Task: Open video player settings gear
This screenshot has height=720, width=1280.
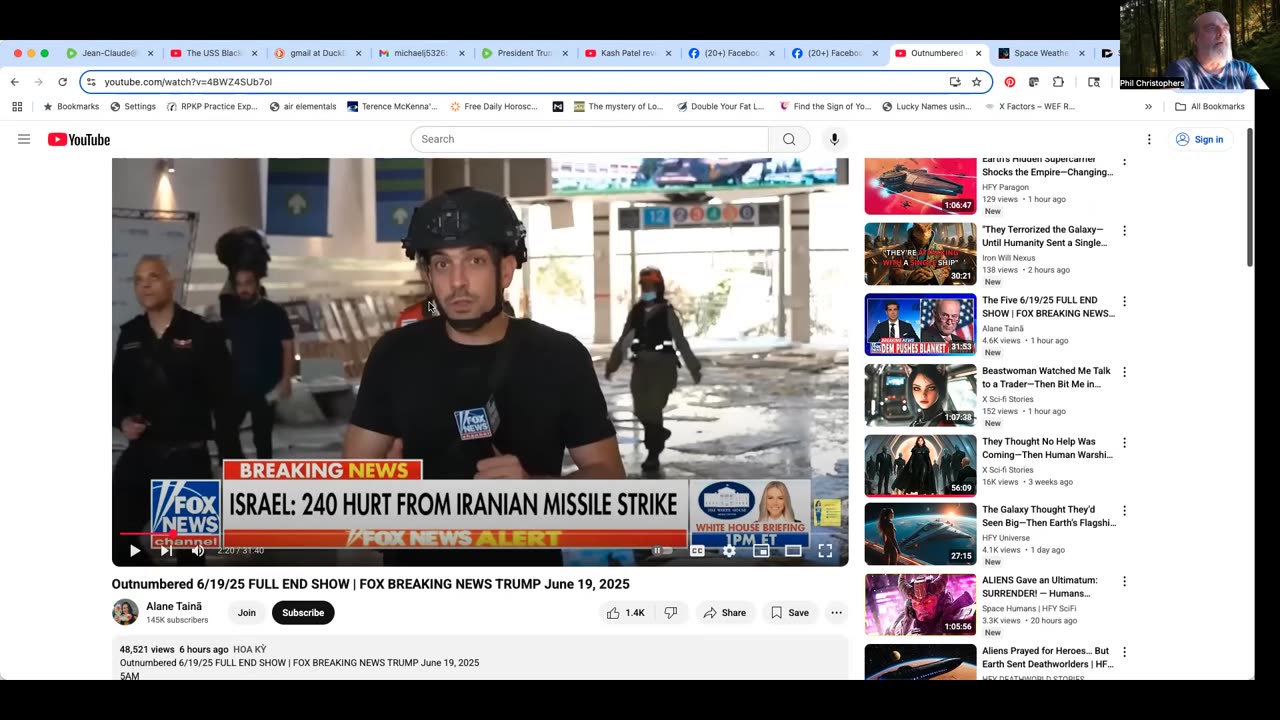Action: click(x=729, y=550)
